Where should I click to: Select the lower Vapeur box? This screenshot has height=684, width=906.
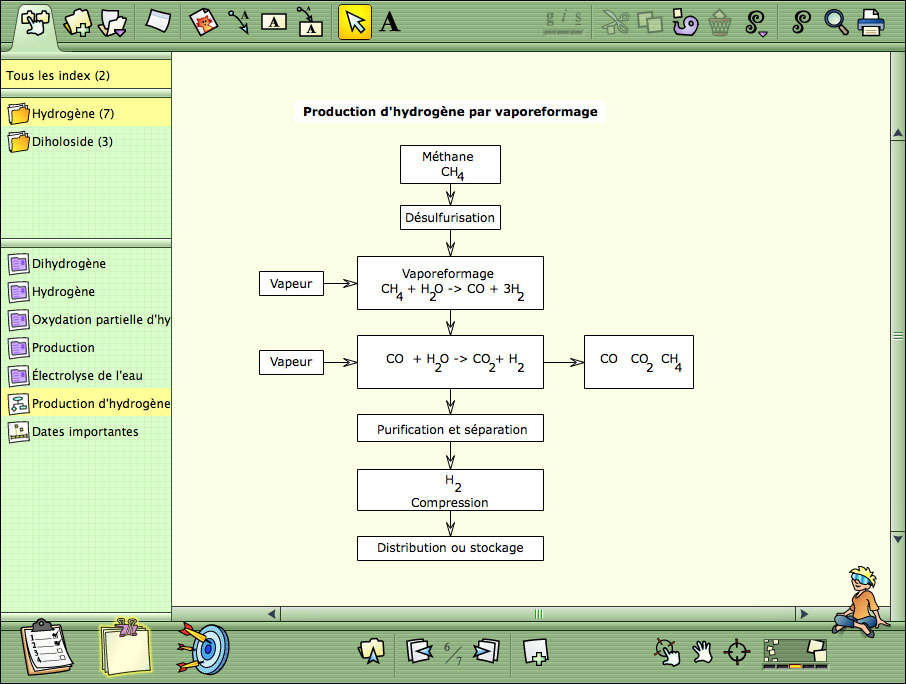(291, 362)
